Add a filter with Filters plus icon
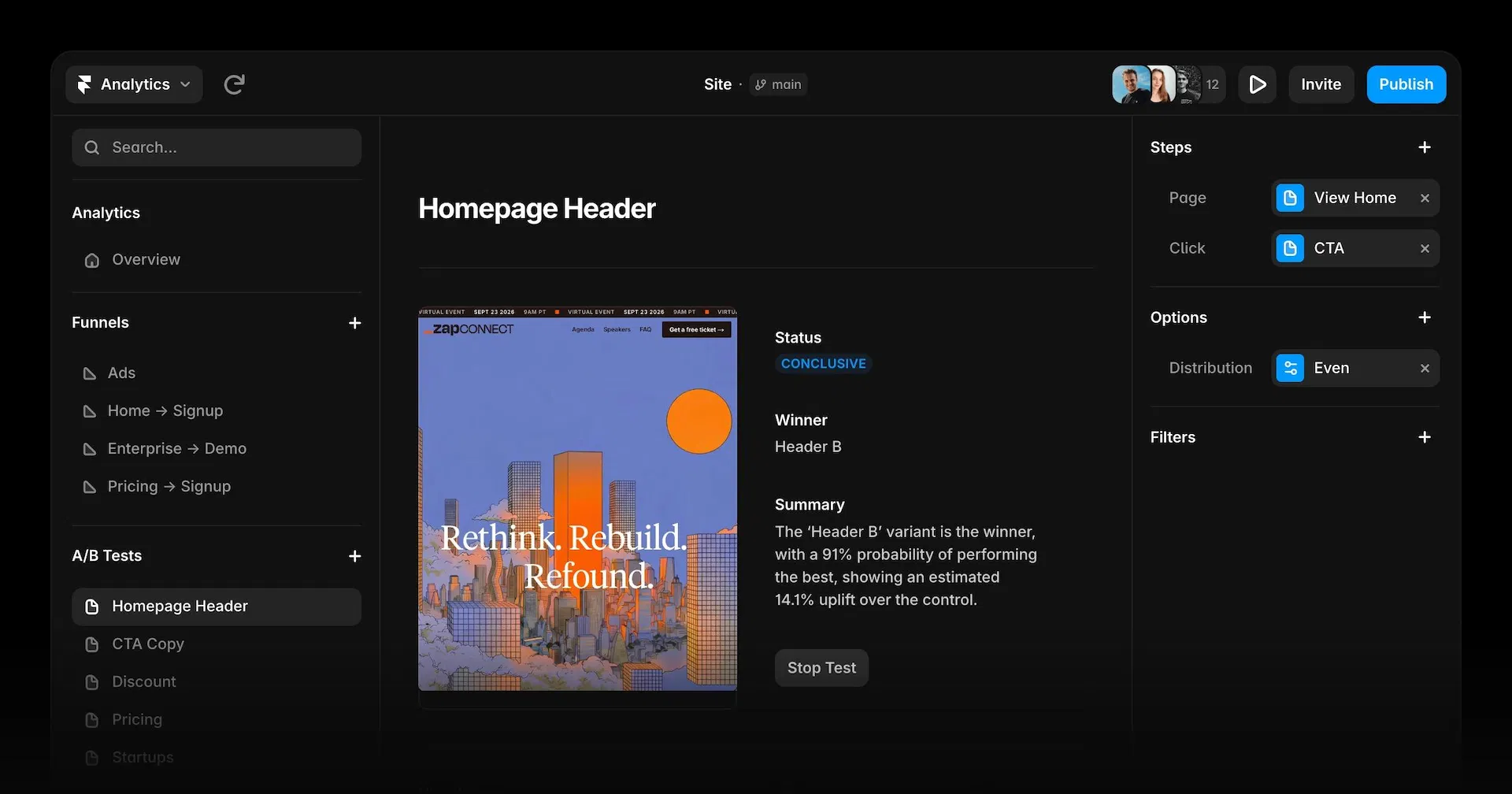This screenshot has width=1512, height=794. point(1425,437)
